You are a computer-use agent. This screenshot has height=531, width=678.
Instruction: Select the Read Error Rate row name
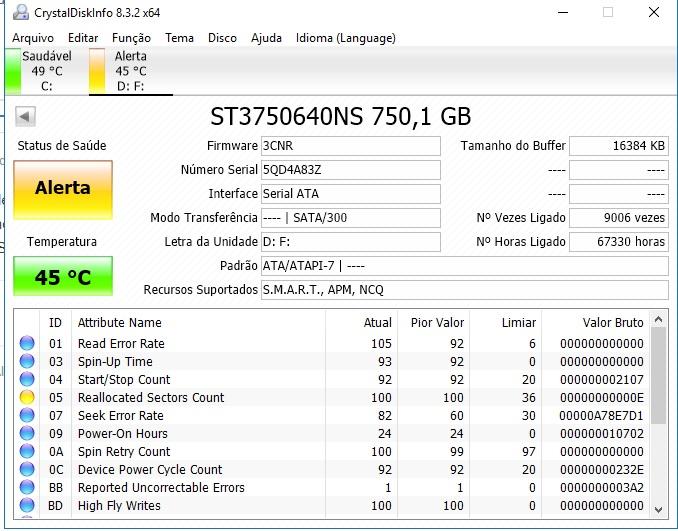click(121, 344)
